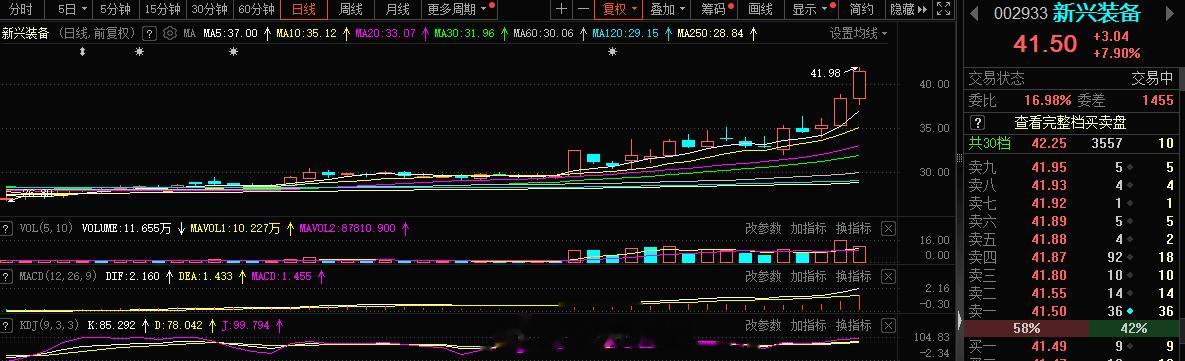Click MA250:28.84 indicator label
This screenshot has height=361, width=1185.
710,33
